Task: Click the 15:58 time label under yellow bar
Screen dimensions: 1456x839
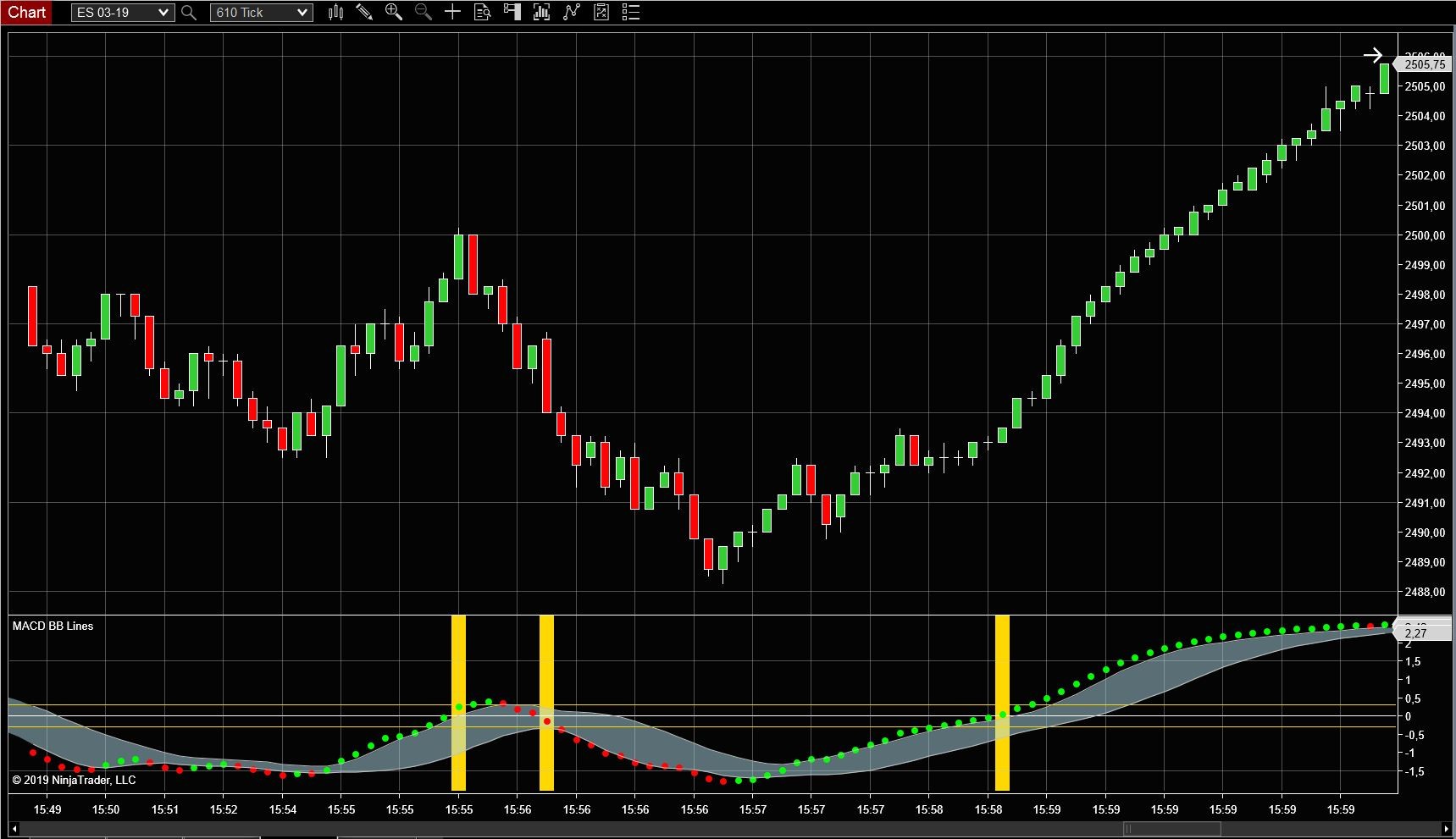Action: 988,809
